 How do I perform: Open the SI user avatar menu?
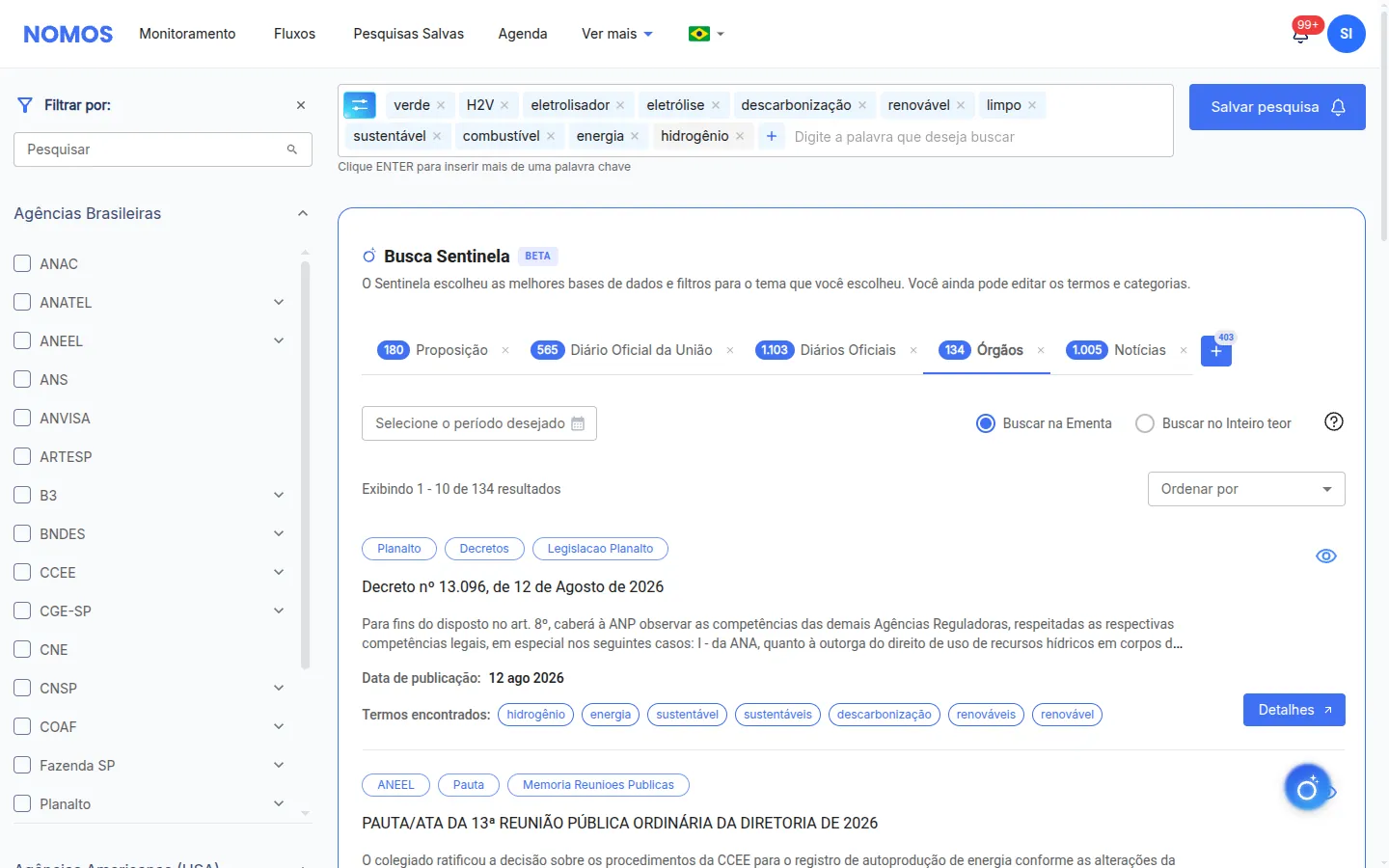pos(1346,34)
